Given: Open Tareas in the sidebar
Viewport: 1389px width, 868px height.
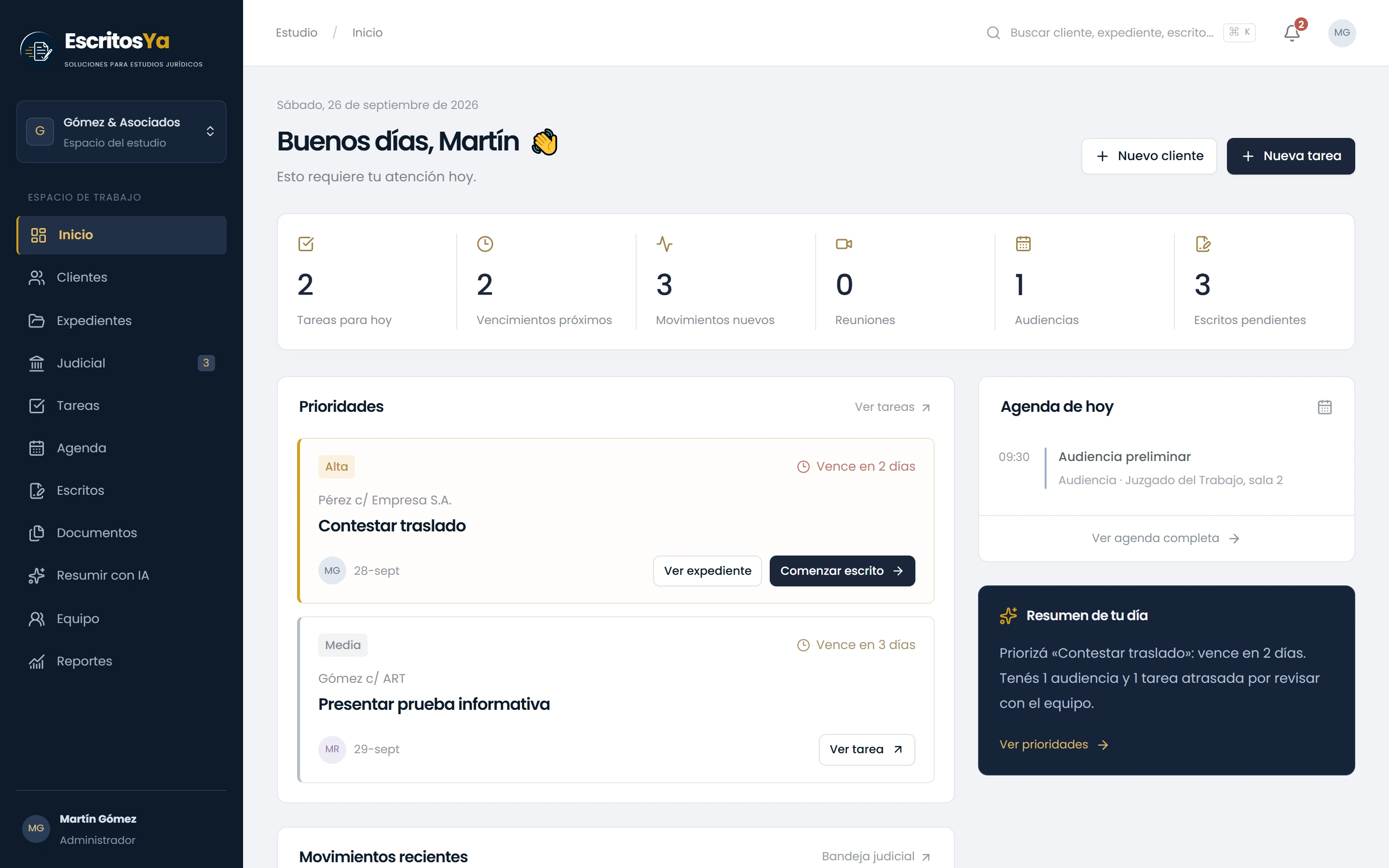Looking at the screenshot, I should click(x=121, y=405).
